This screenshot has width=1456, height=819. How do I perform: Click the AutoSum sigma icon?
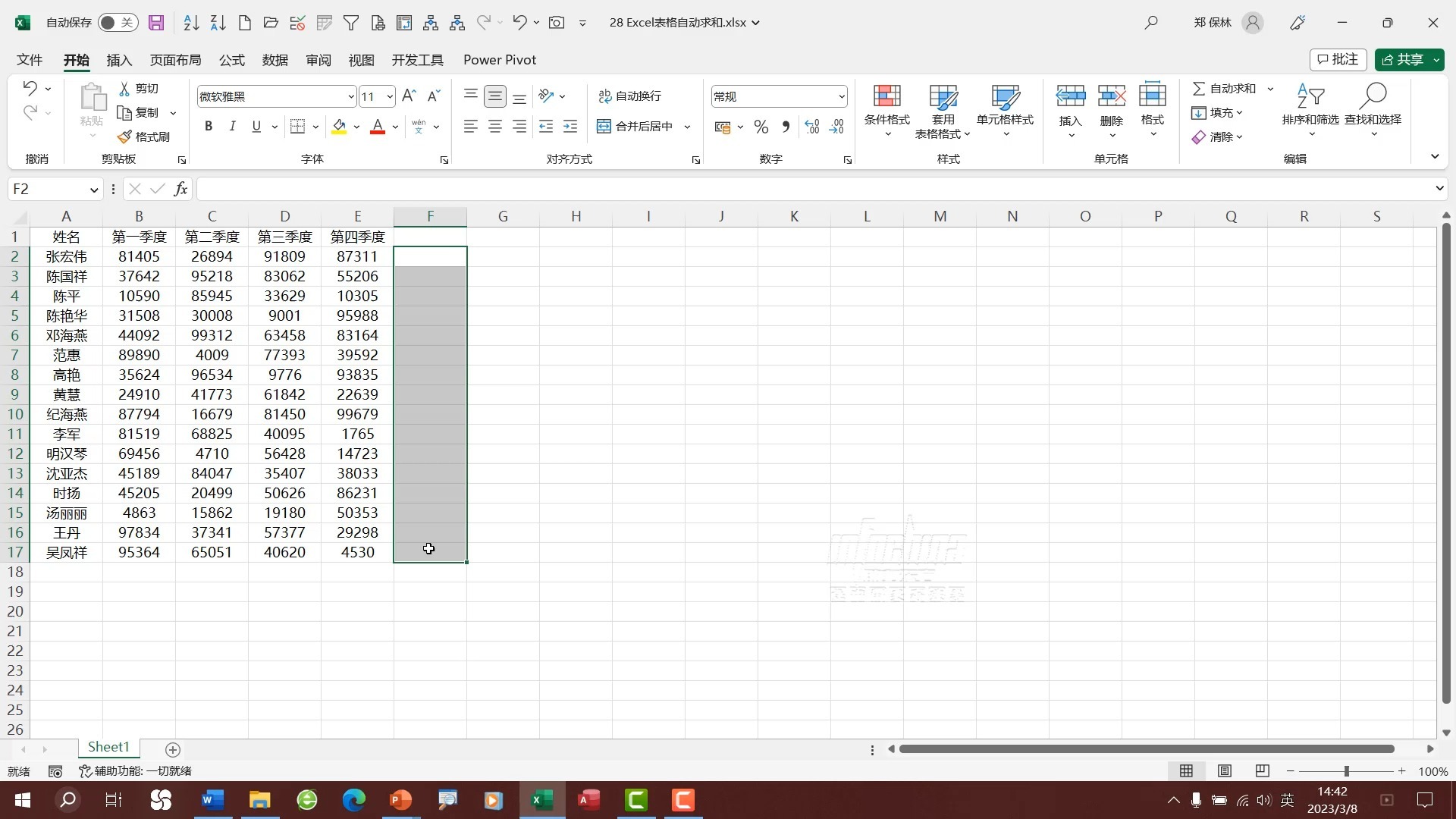click(x=1198, y=89)
